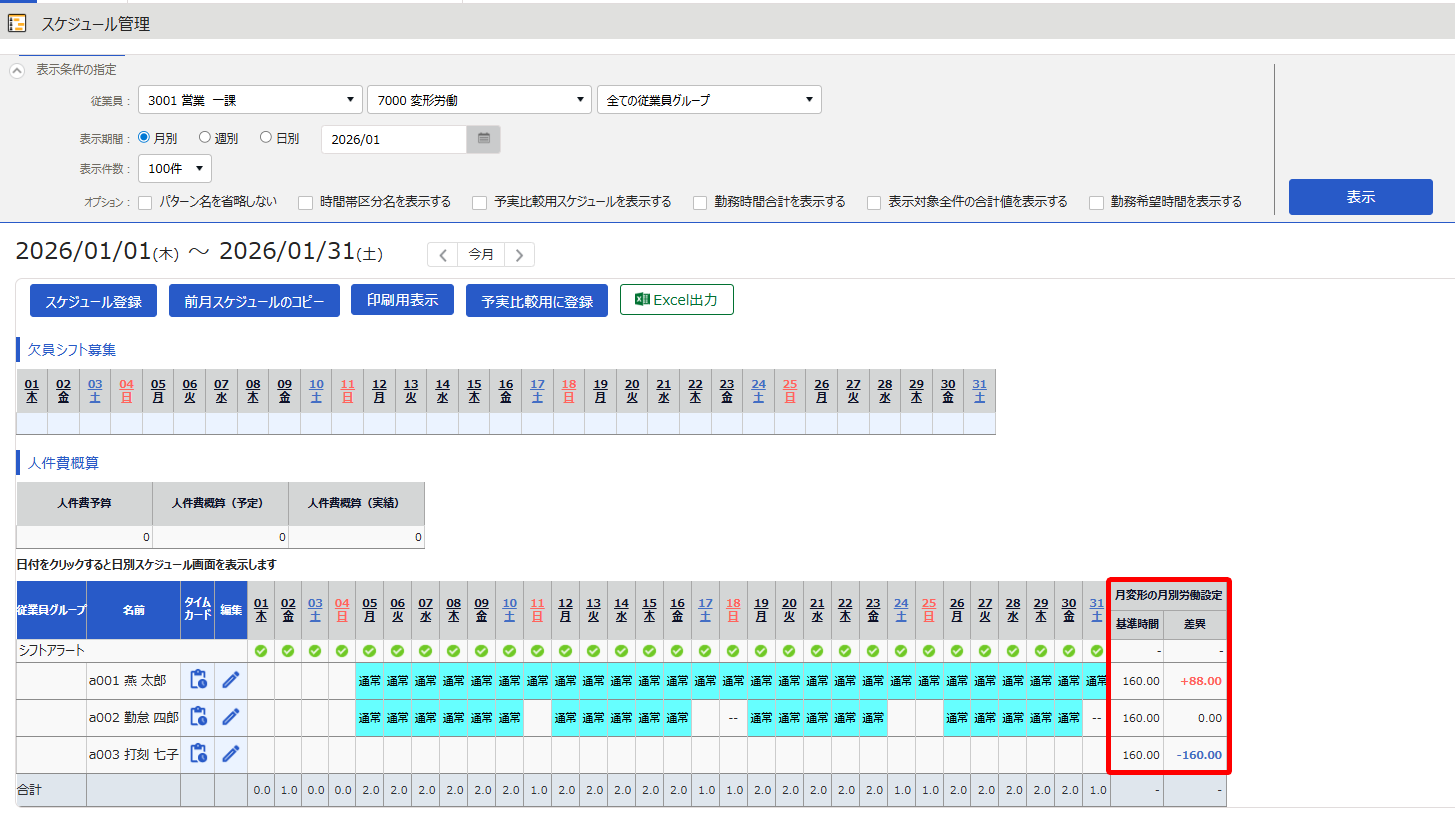The image size is (1455, 827).
Task: Open the 3001 営業 一課 department dropdown
Action: coord(250,100)
